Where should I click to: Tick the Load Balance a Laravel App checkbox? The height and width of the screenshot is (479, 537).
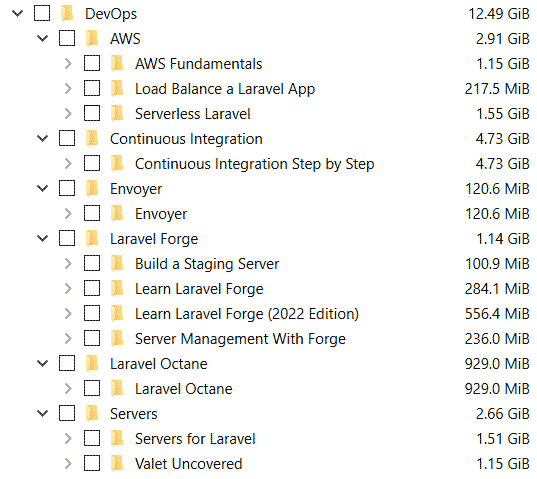point(92,88)
